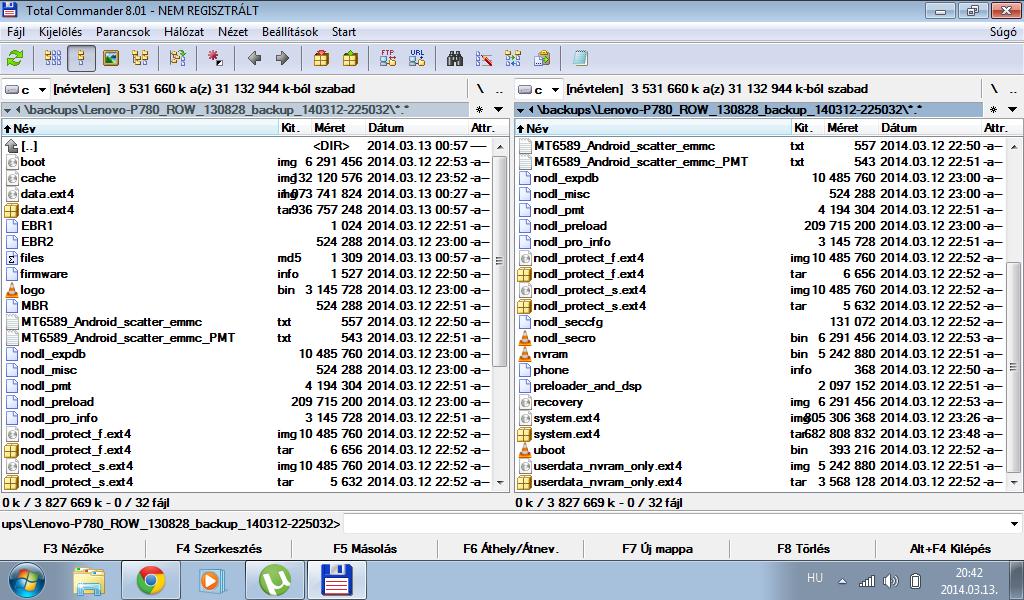Click the volume speaker tray icon

click(890, 580)
